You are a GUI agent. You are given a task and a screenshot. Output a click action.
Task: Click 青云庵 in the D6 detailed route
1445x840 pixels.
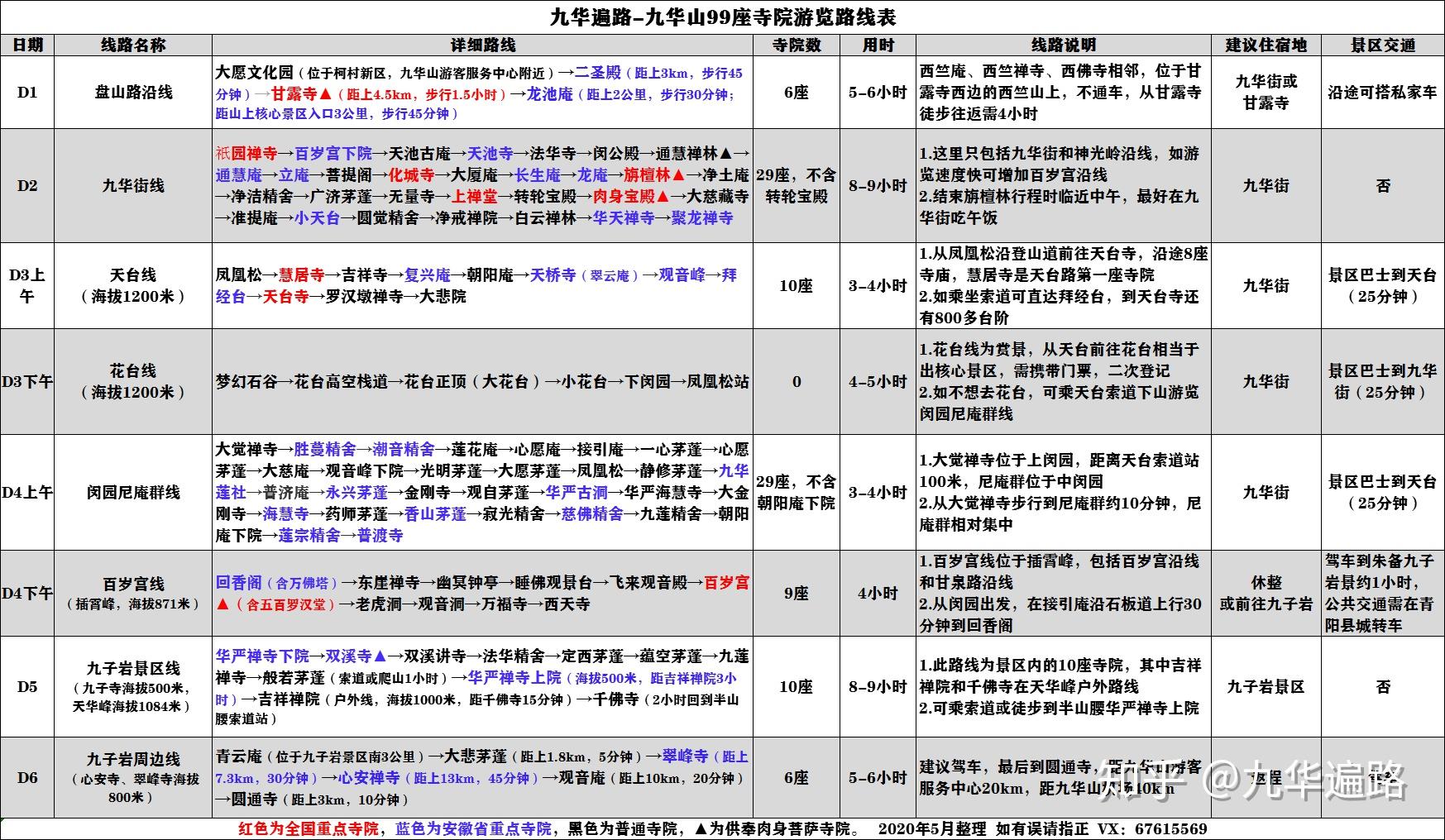pyautogui.click(x=239, y=756)
